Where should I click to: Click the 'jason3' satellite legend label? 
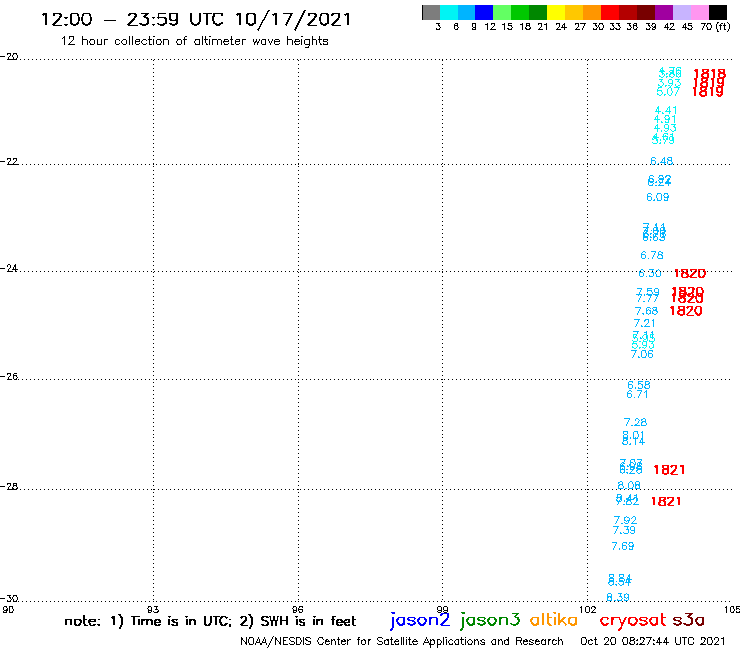490,620
